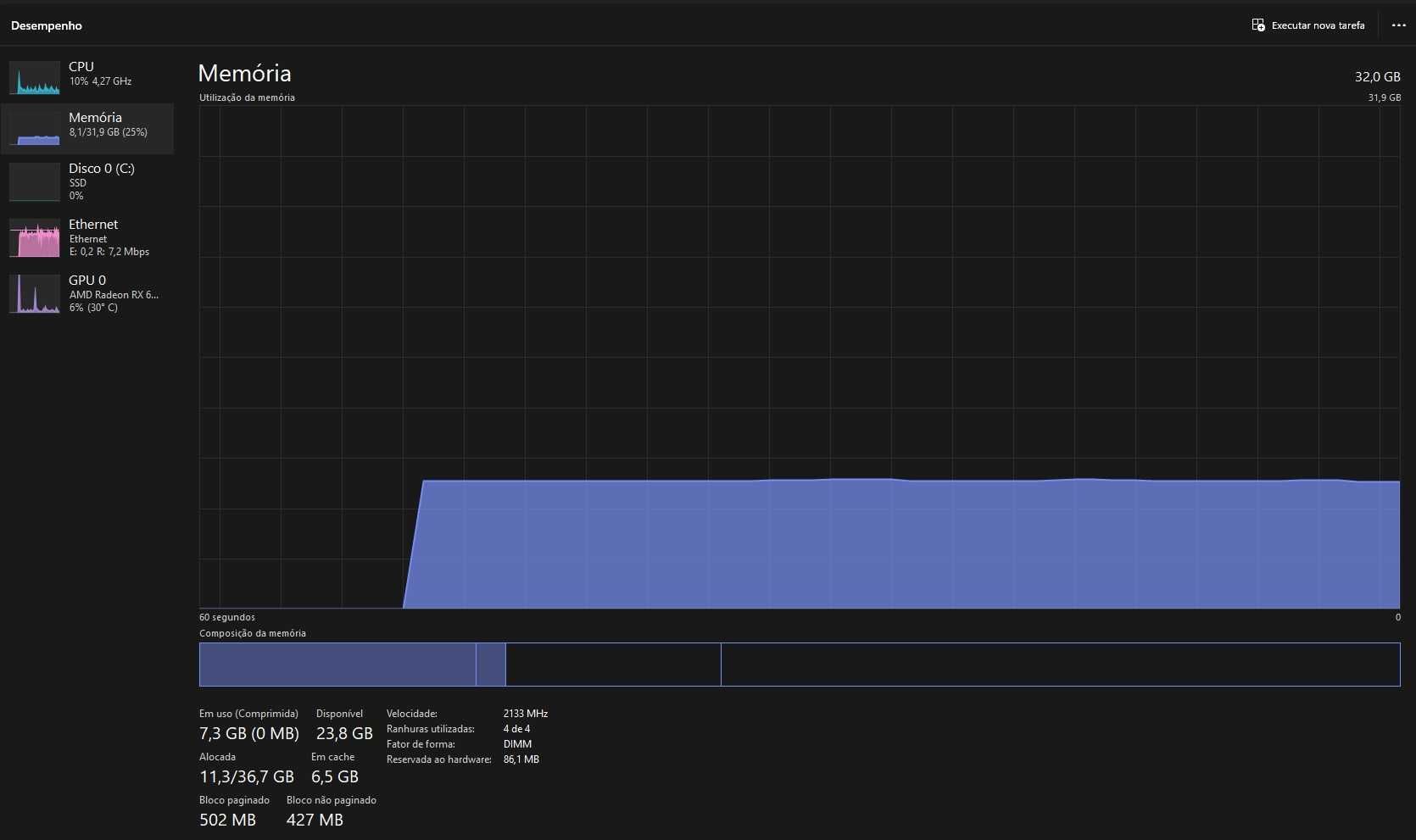Click the Utilização da memória label

tap(247, 97)
